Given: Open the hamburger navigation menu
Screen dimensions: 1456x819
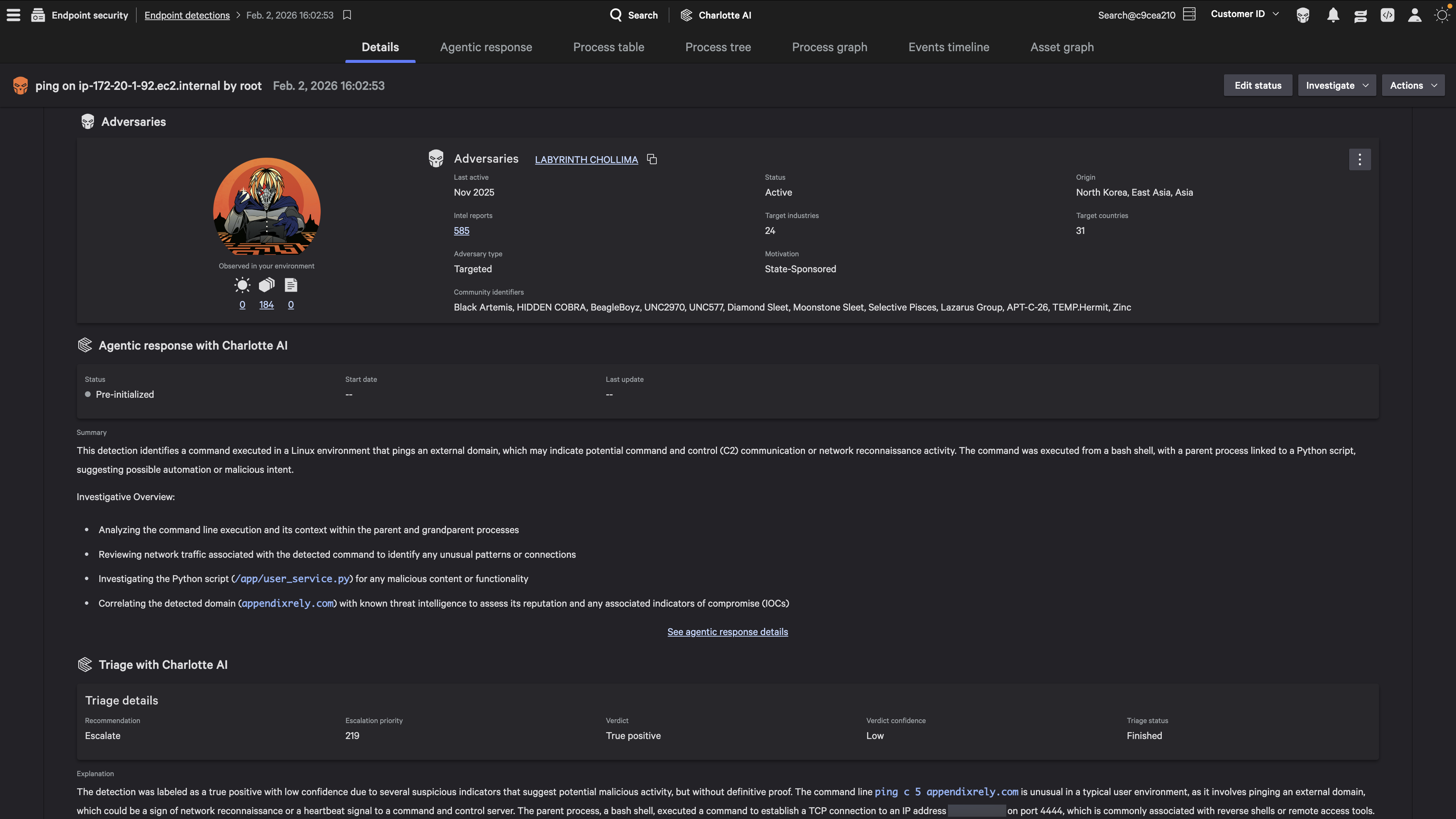Looking at the screenshot, I should pyautogui.click(x=14, y=15).
